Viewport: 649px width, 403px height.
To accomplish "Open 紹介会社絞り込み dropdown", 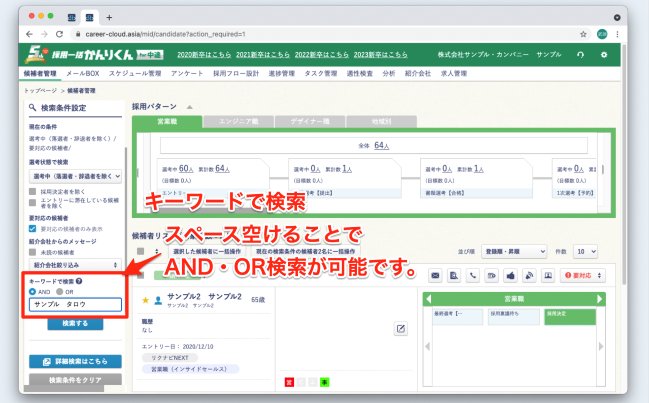I will click(x=75, y=265).
